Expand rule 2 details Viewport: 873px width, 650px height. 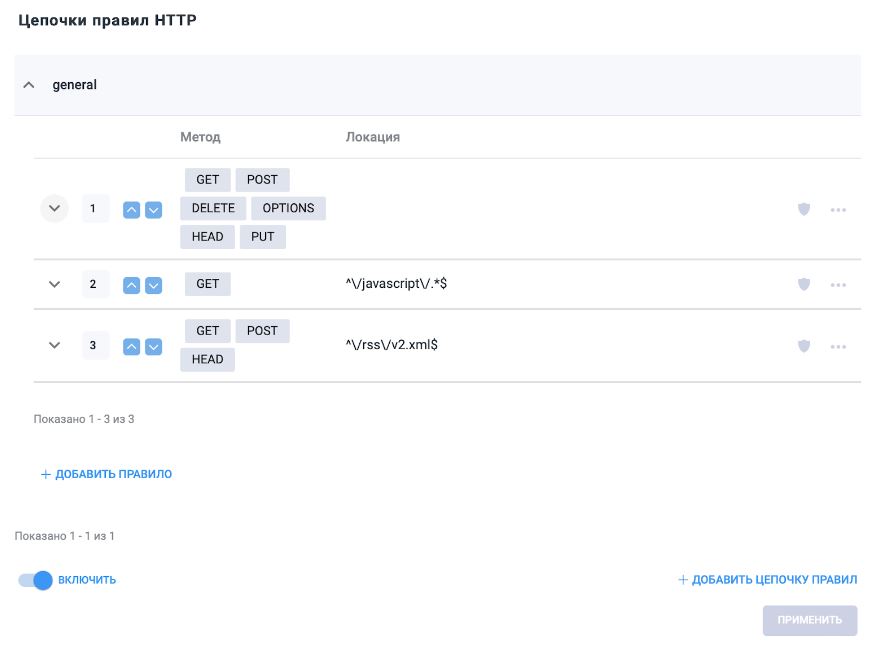(55, 285)
